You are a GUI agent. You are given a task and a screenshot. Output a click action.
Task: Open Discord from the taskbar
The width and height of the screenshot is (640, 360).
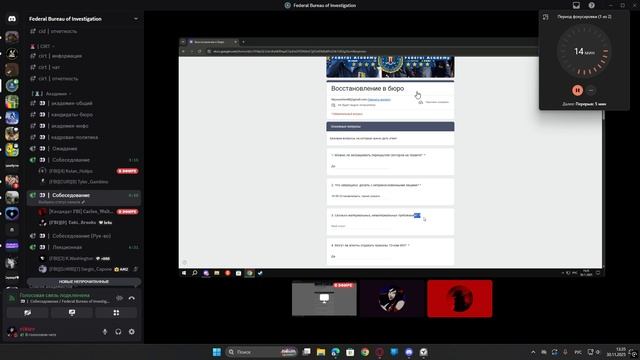(409, 352)
